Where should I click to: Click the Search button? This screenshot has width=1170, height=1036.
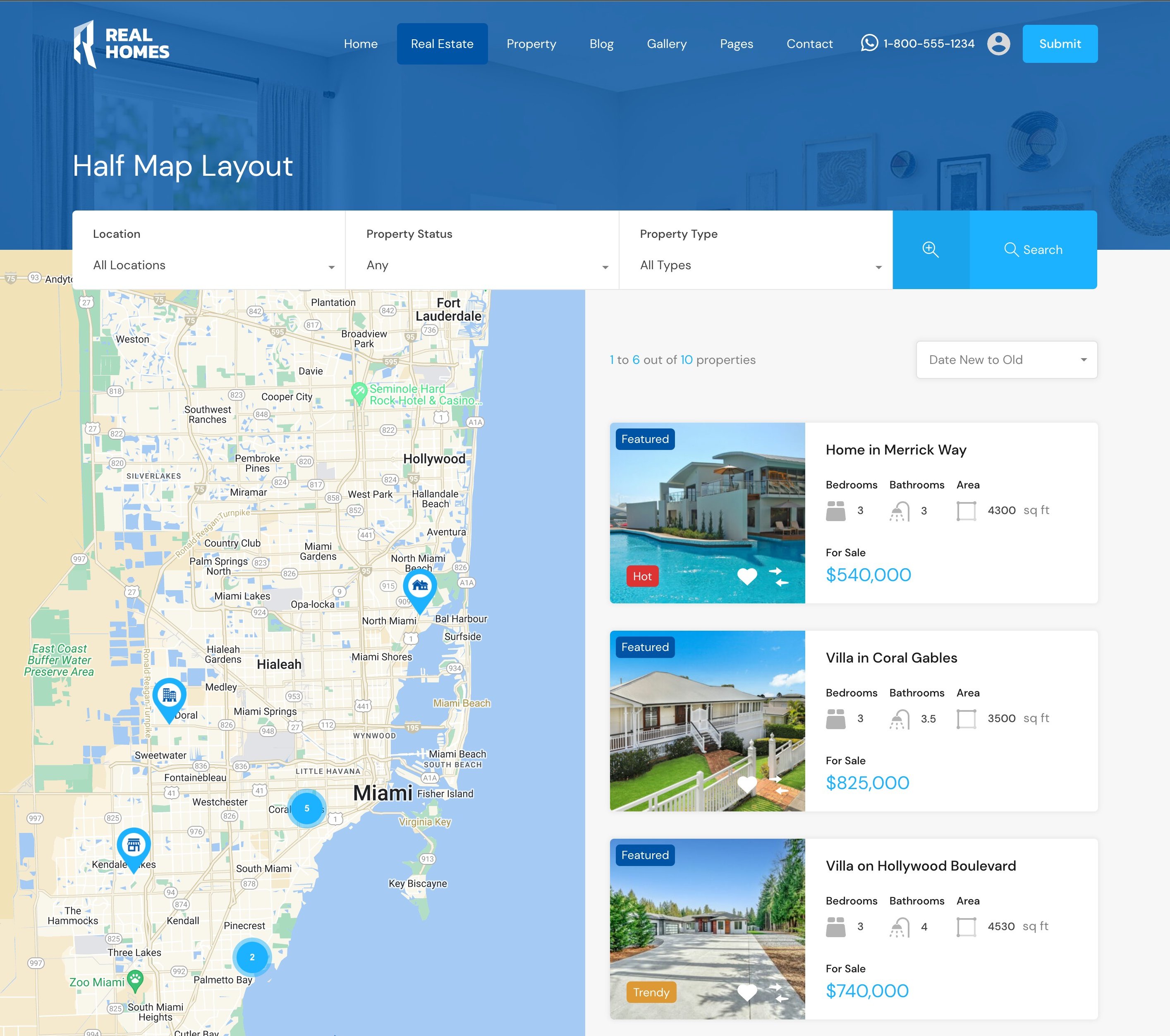[x=1033, y=249]
